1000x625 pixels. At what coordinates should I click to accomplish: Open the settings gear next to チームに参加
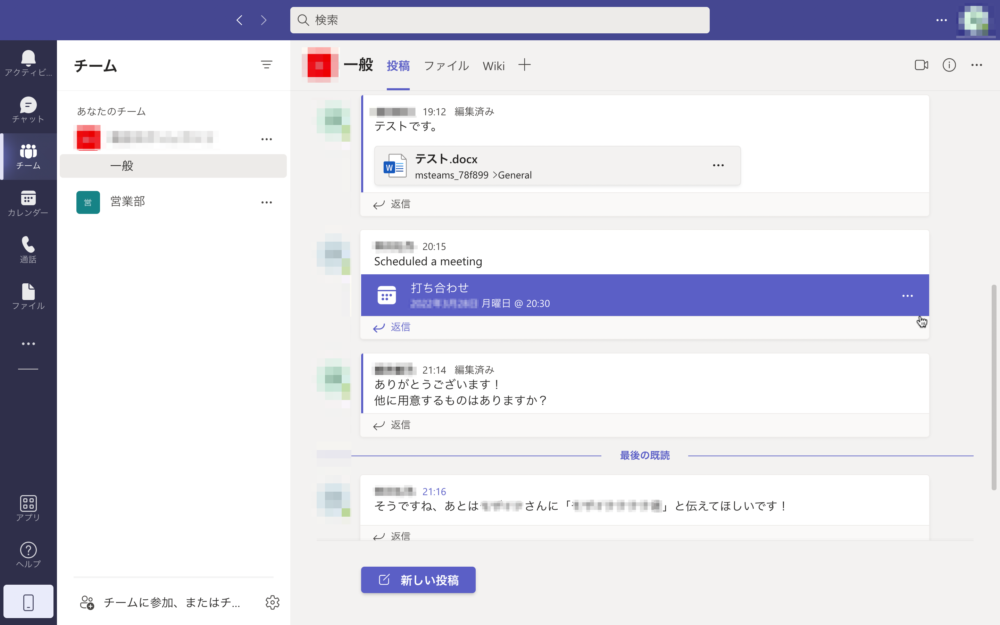[272, 602]
